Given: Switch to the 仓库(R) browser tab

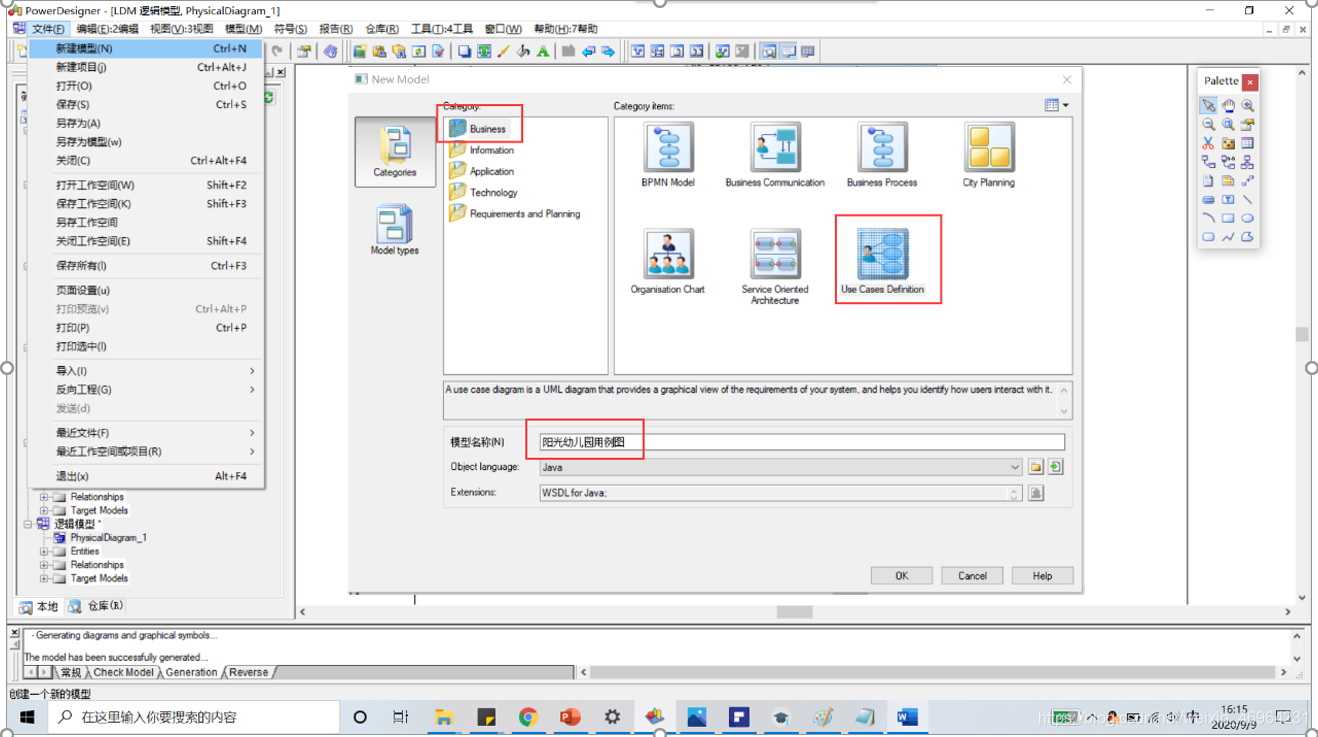Looking at the screenshot, I should (96, 606).
